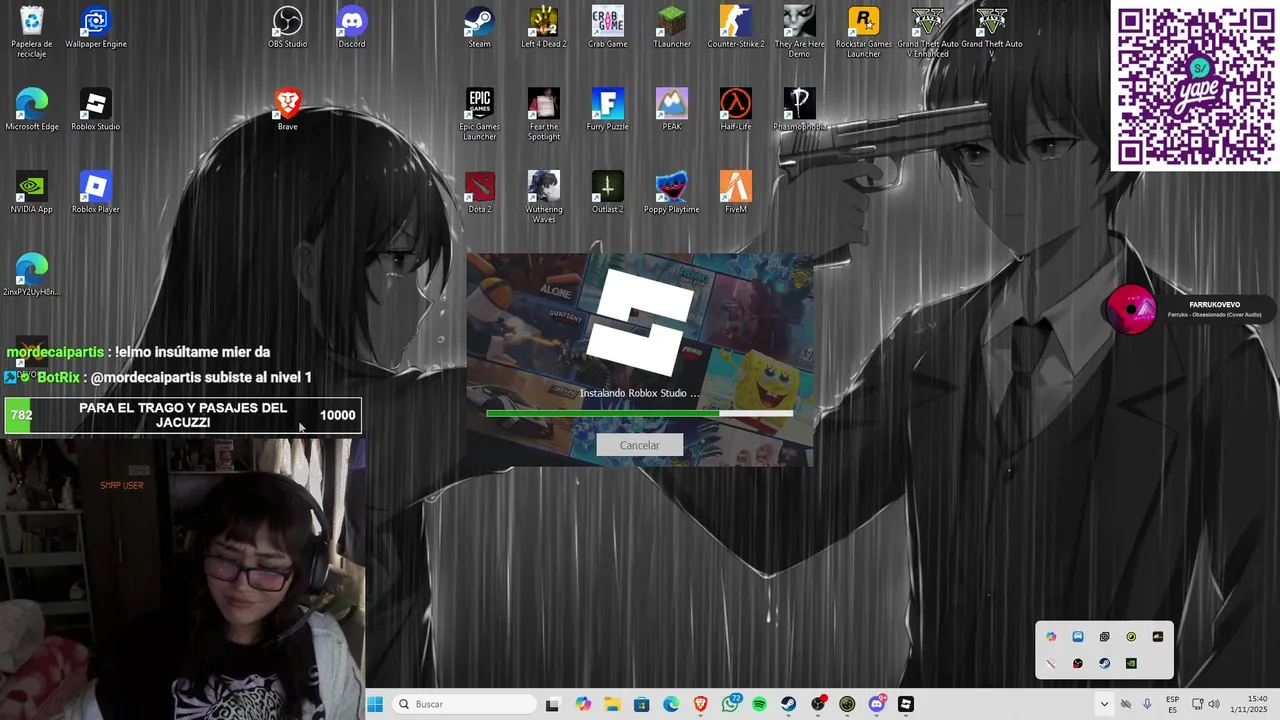
Task: Select the Discord desktop shortcut
Action: (x=352, y=28)
